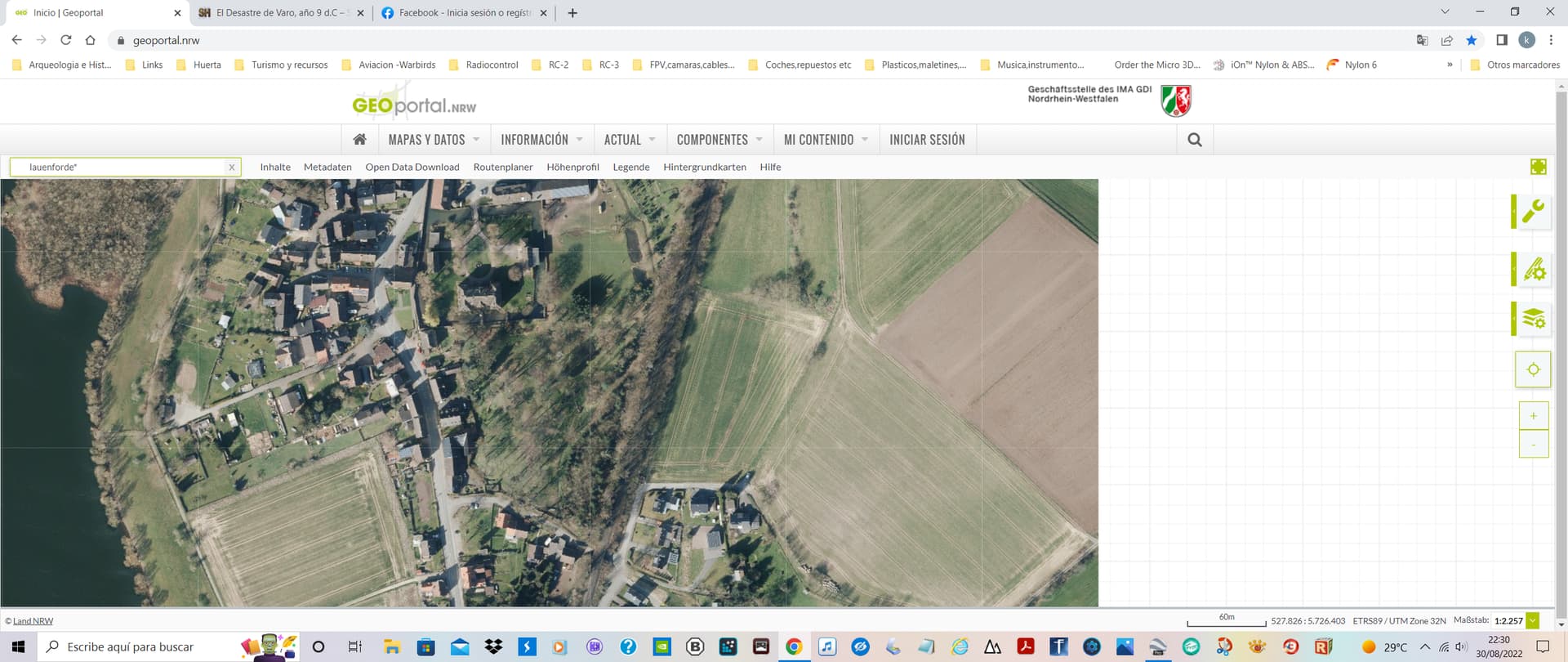
Task: Open the wrench tools panel
Action: [x=1532, y=211]
